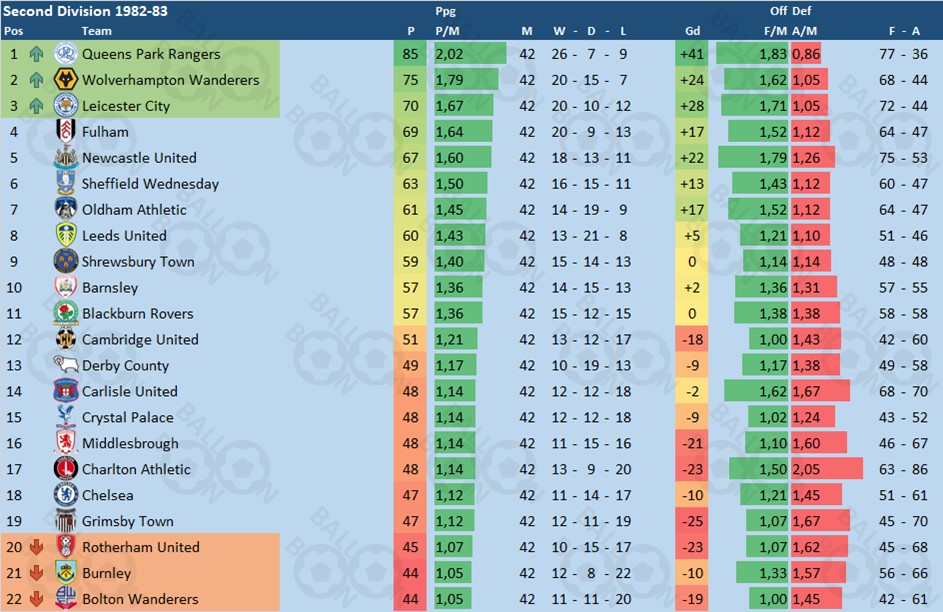Click the Blackburn Rovers rose badge
The height and width of the screenshot is (612, 943).
coord(66,313)
